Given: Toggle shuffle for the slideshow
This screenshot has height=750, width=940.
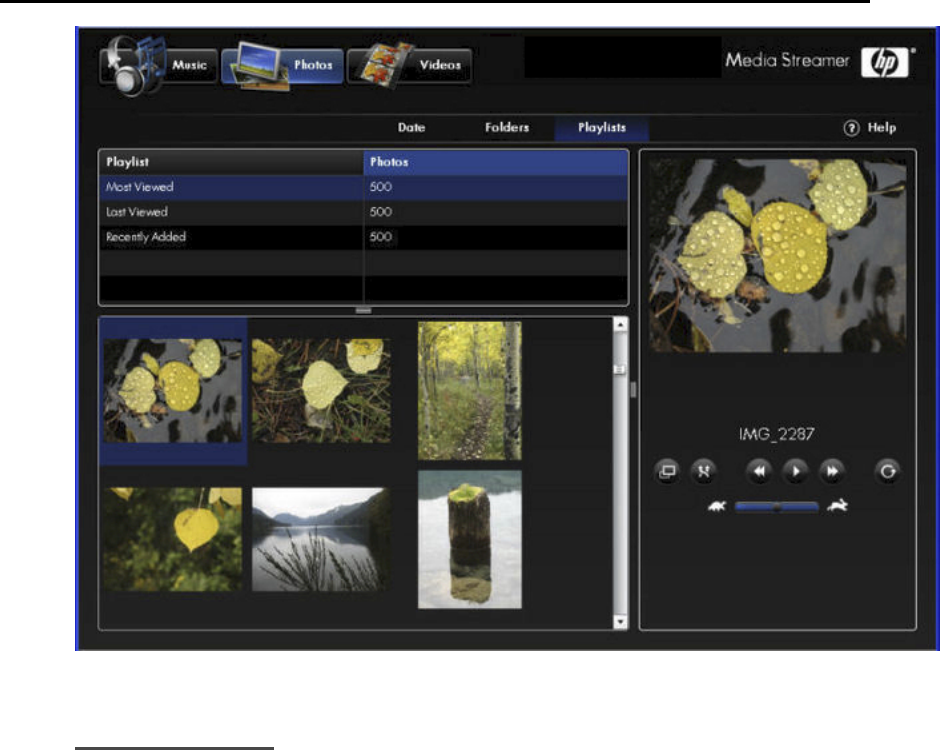Looking at the screenshot, I should click(704, 472).
